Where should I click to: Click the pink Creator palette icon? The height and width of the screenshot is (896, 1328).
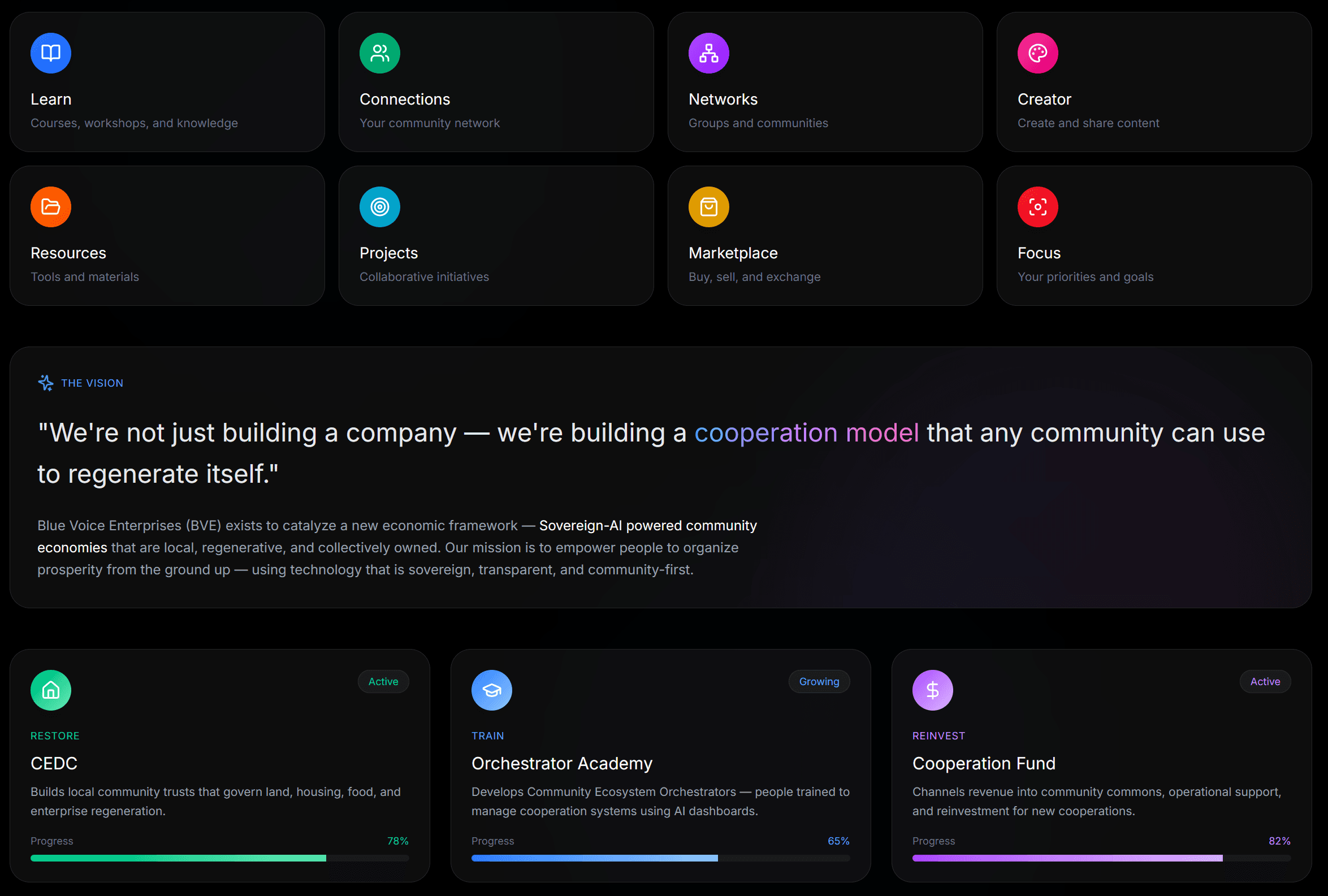click(1038, 53)
